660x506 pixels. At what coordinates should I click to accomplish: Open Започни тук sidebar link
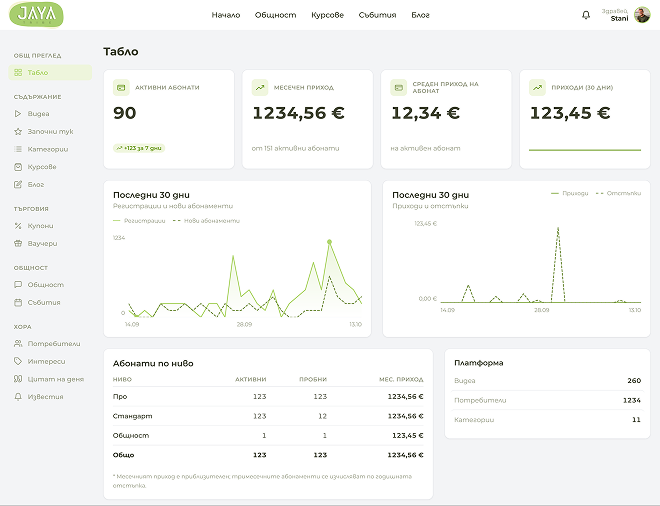click(51, 131)
